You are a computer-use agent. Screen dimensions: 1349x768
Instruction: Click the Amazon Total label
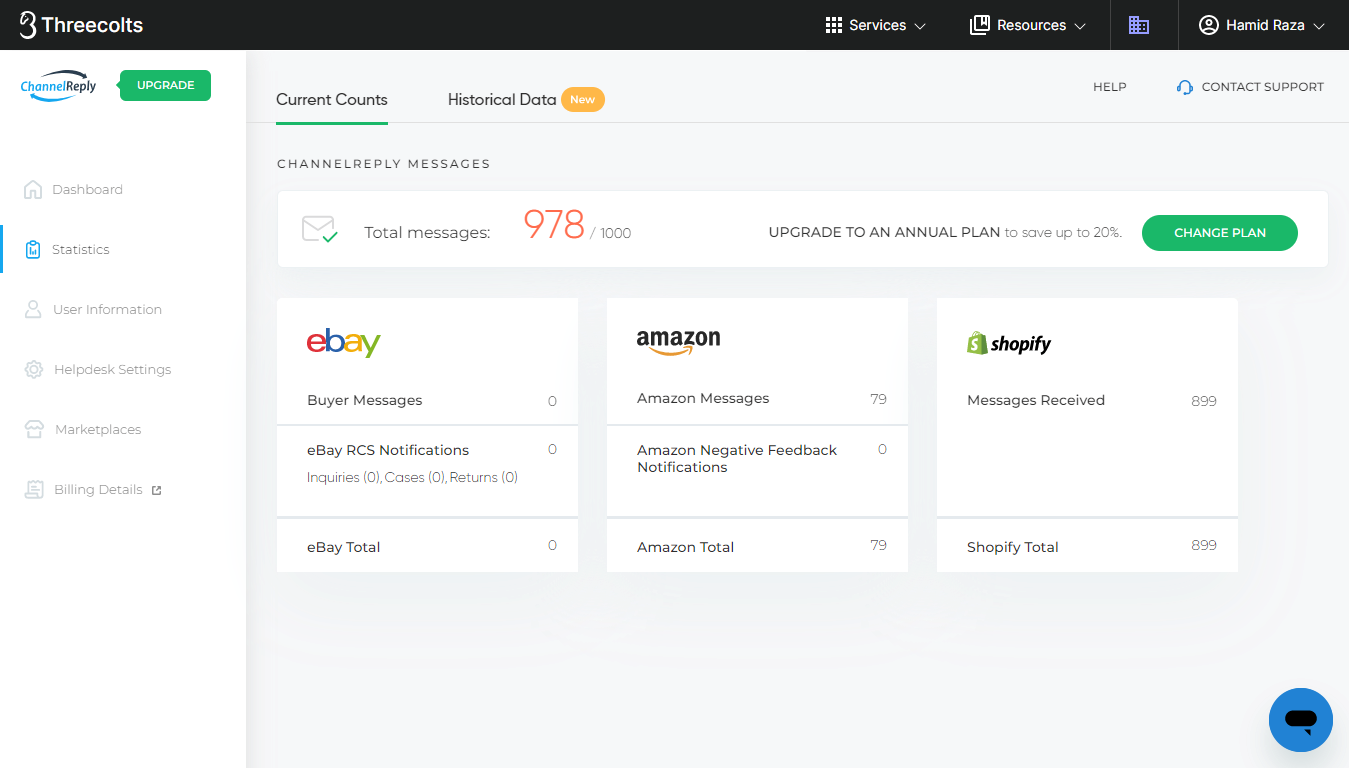coord(686,547)
